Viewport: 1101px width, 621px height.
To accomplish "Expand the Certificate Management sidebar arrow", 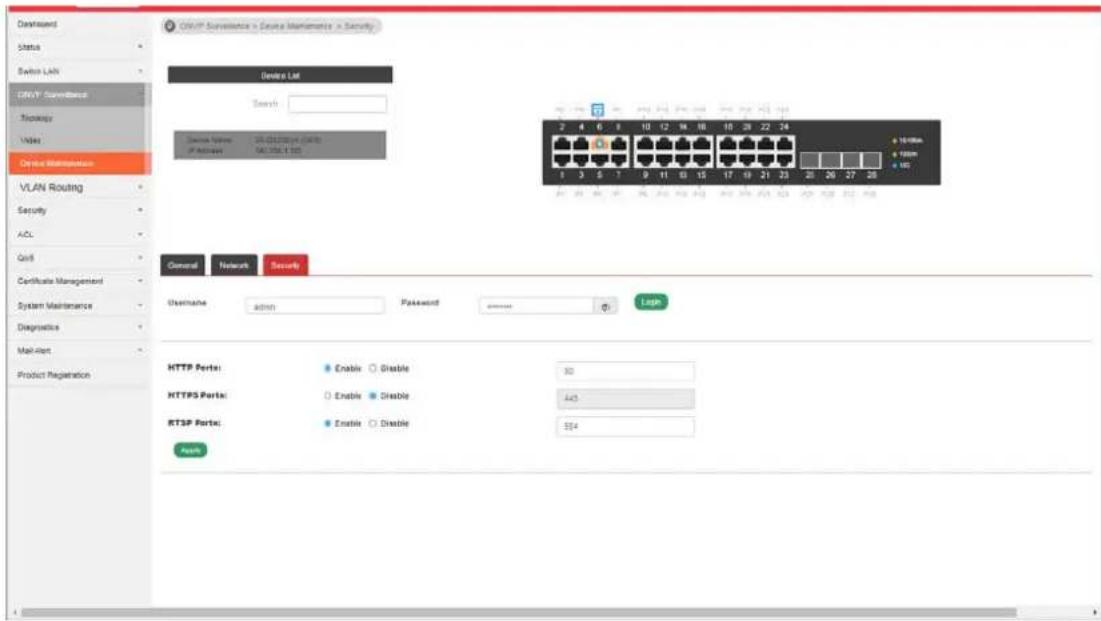I will click(140, 281).
